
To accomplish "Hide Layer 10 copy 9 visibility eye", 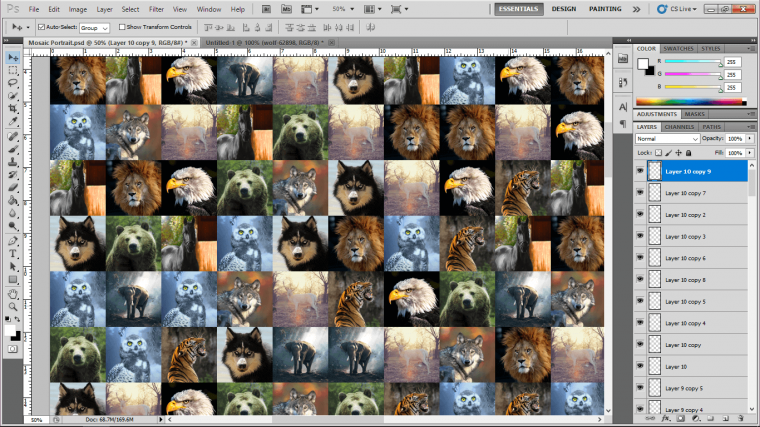I will click(x=640, y=171).
